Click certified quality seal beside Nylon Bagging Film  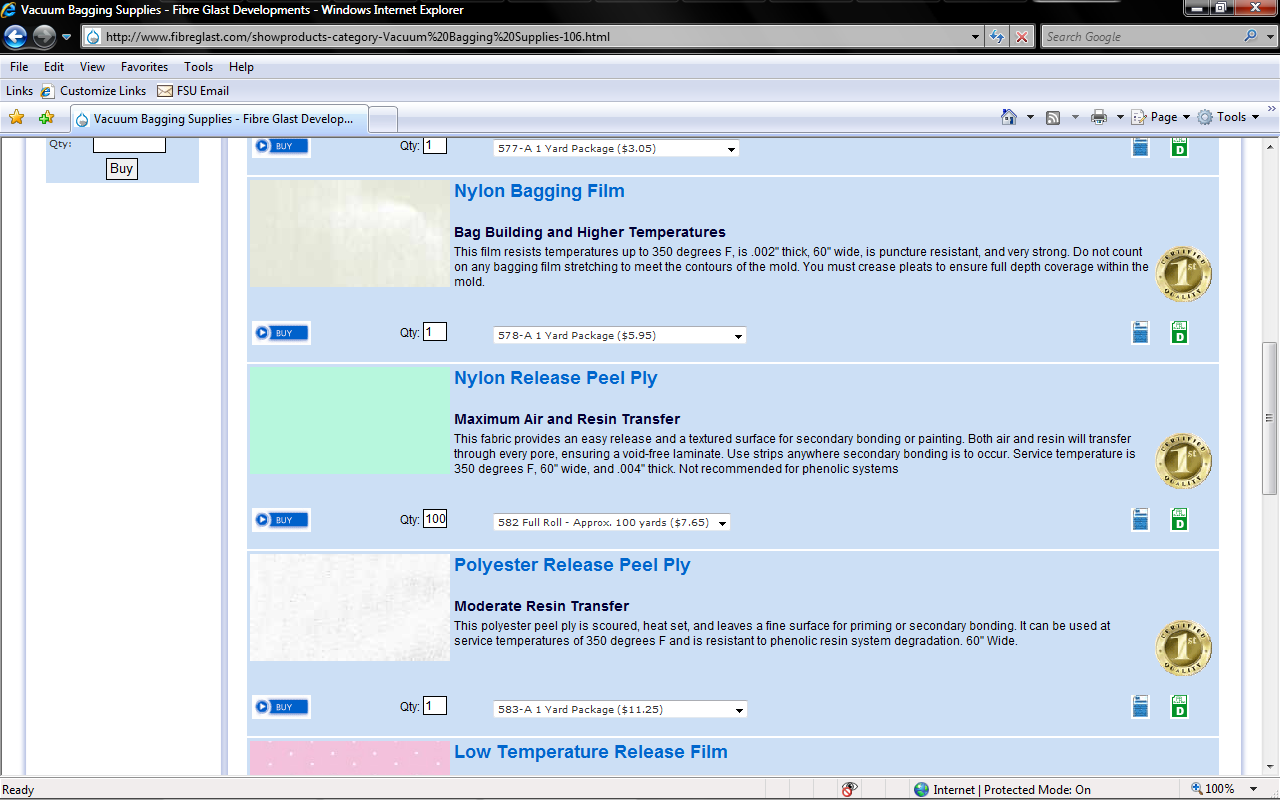click(x=1184, y=274)
